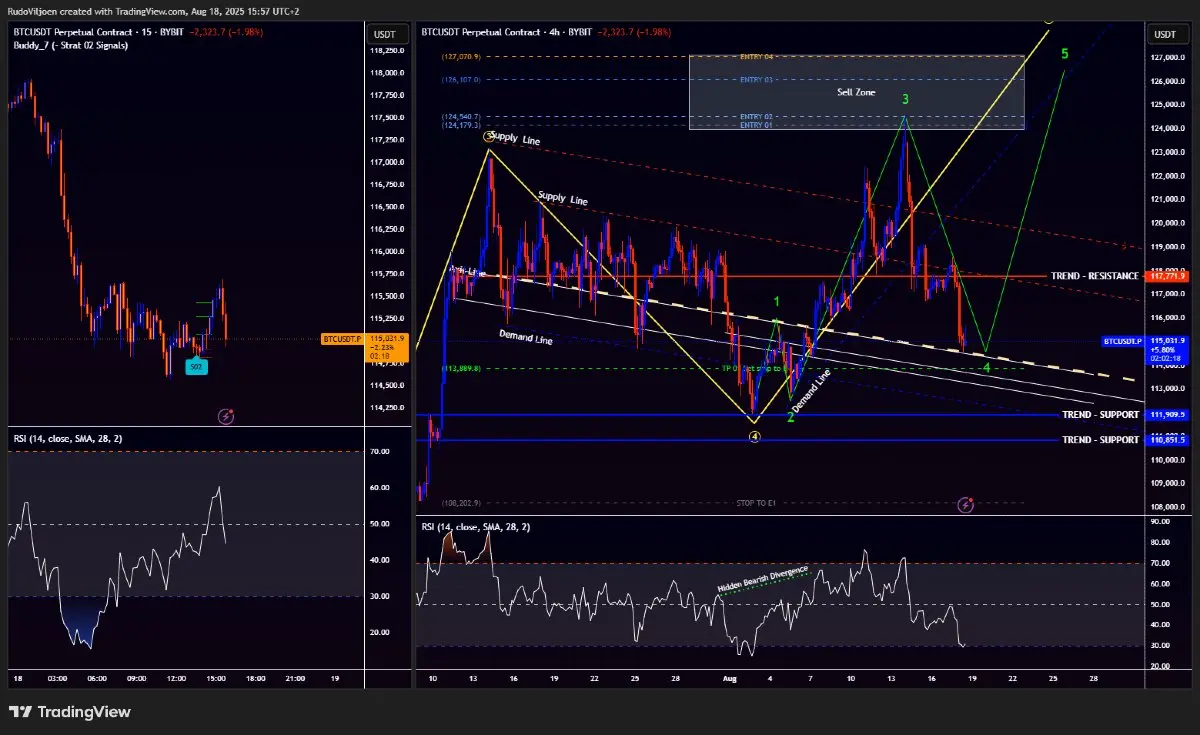Viewport: 1200px width, 735px height.
Task: Click the blue 110,851.5 price axis tag
Action: [1168, 439]
